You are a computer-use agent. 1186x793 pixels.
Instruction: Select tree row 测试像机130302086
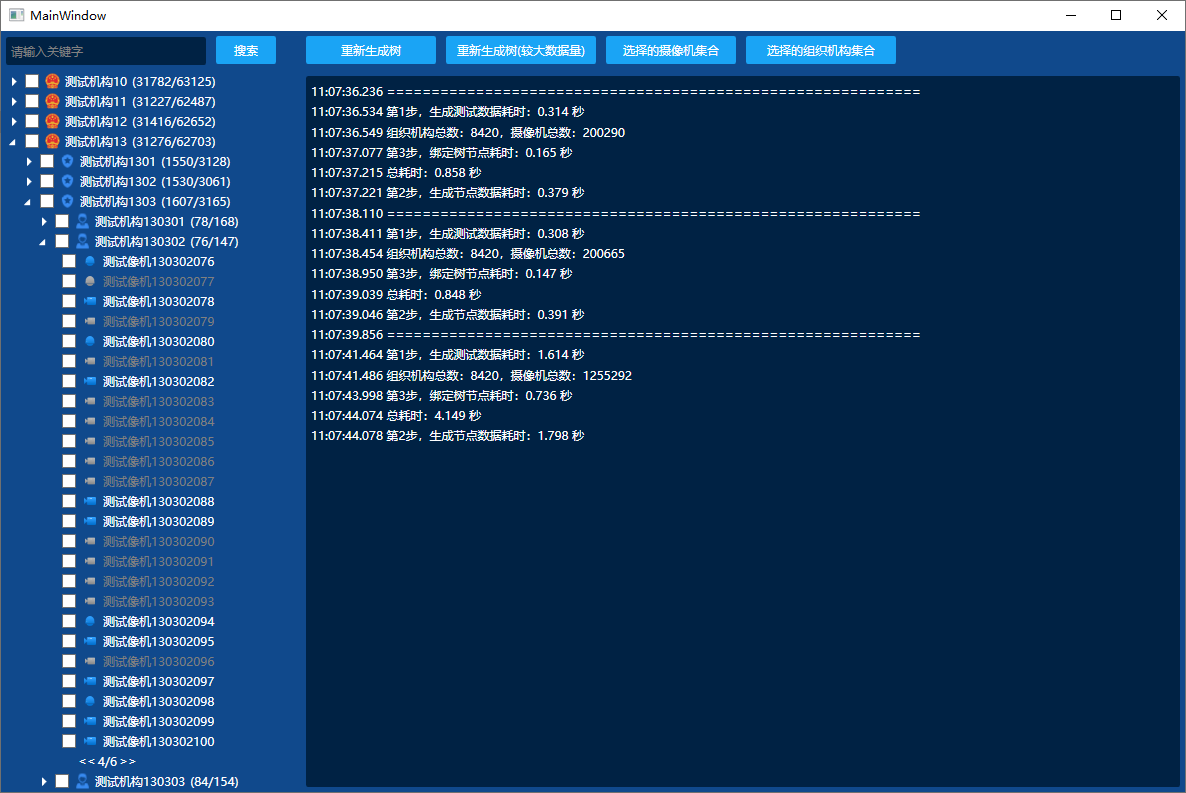pos(158,462)
